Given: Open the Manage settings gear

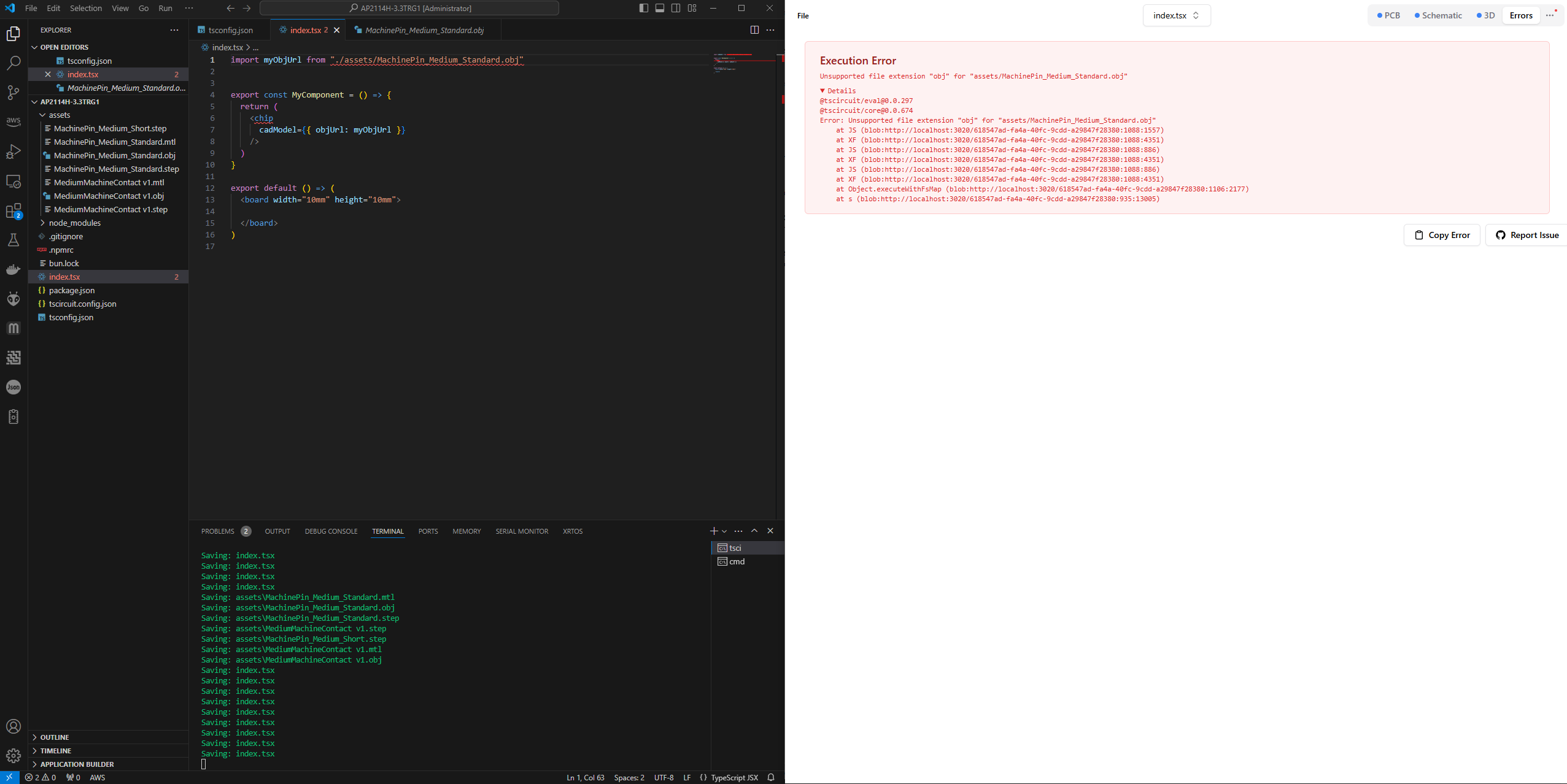Looking at the screenshot, I should pyautogui.click(x=14, y=756).
